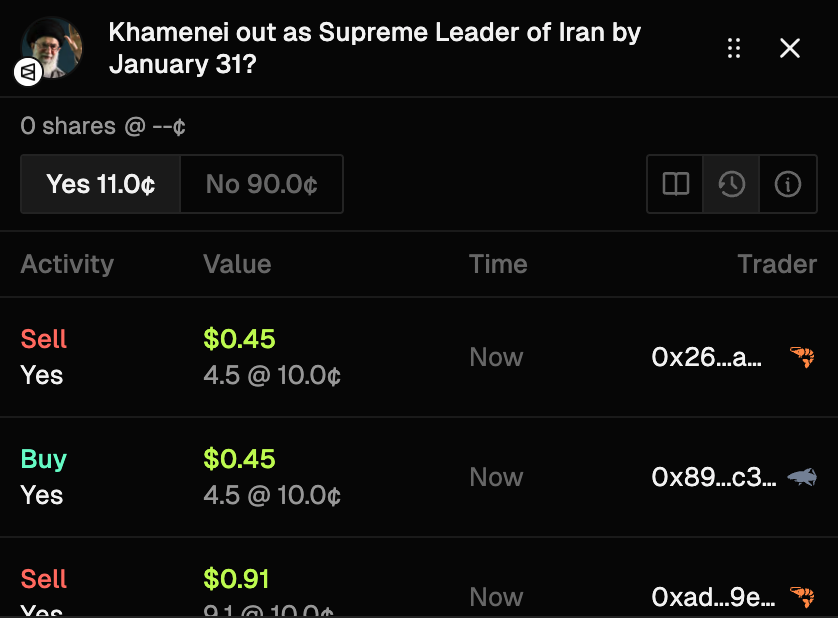Click the Polymarket badge on the avatar
Screen dimensions: 838x618
click(x=28, y=72)
